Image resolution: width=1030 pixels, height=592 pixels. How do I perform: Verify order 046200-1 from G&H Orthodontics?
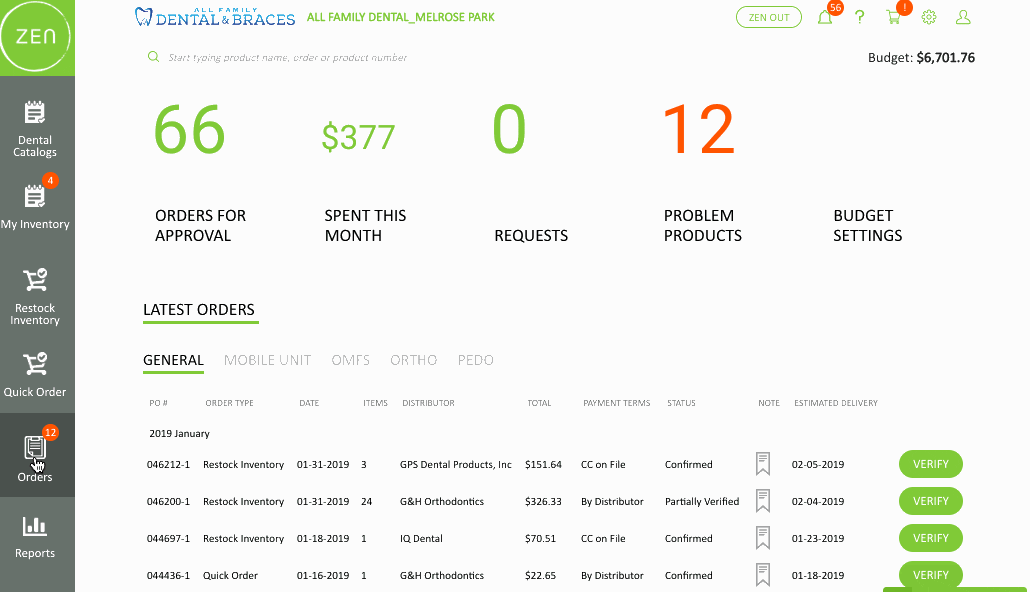click(930, 501)
